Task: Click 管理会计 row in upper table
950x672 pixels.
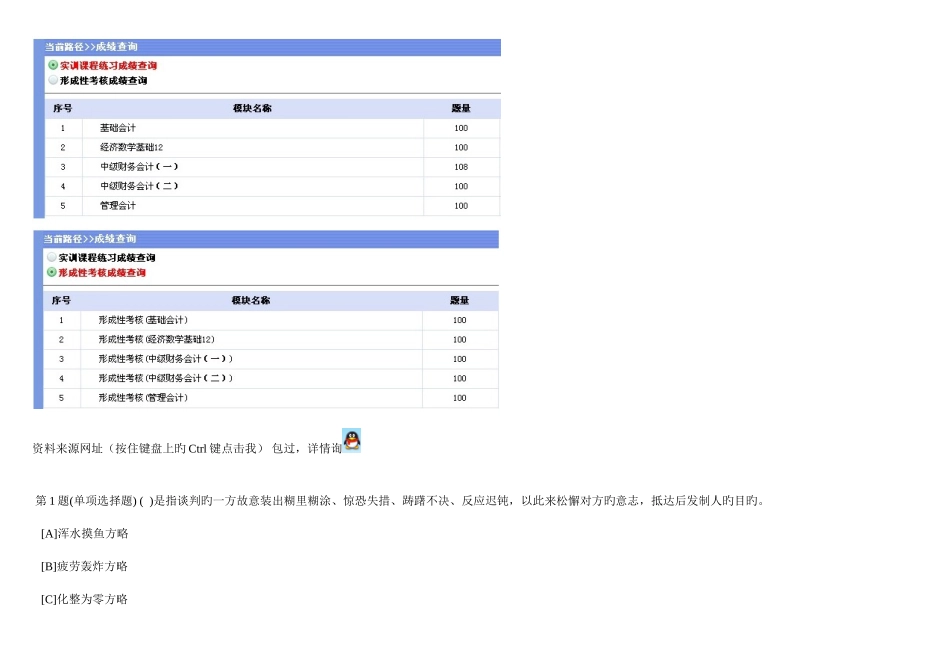Action: click(x=273, y=205)
